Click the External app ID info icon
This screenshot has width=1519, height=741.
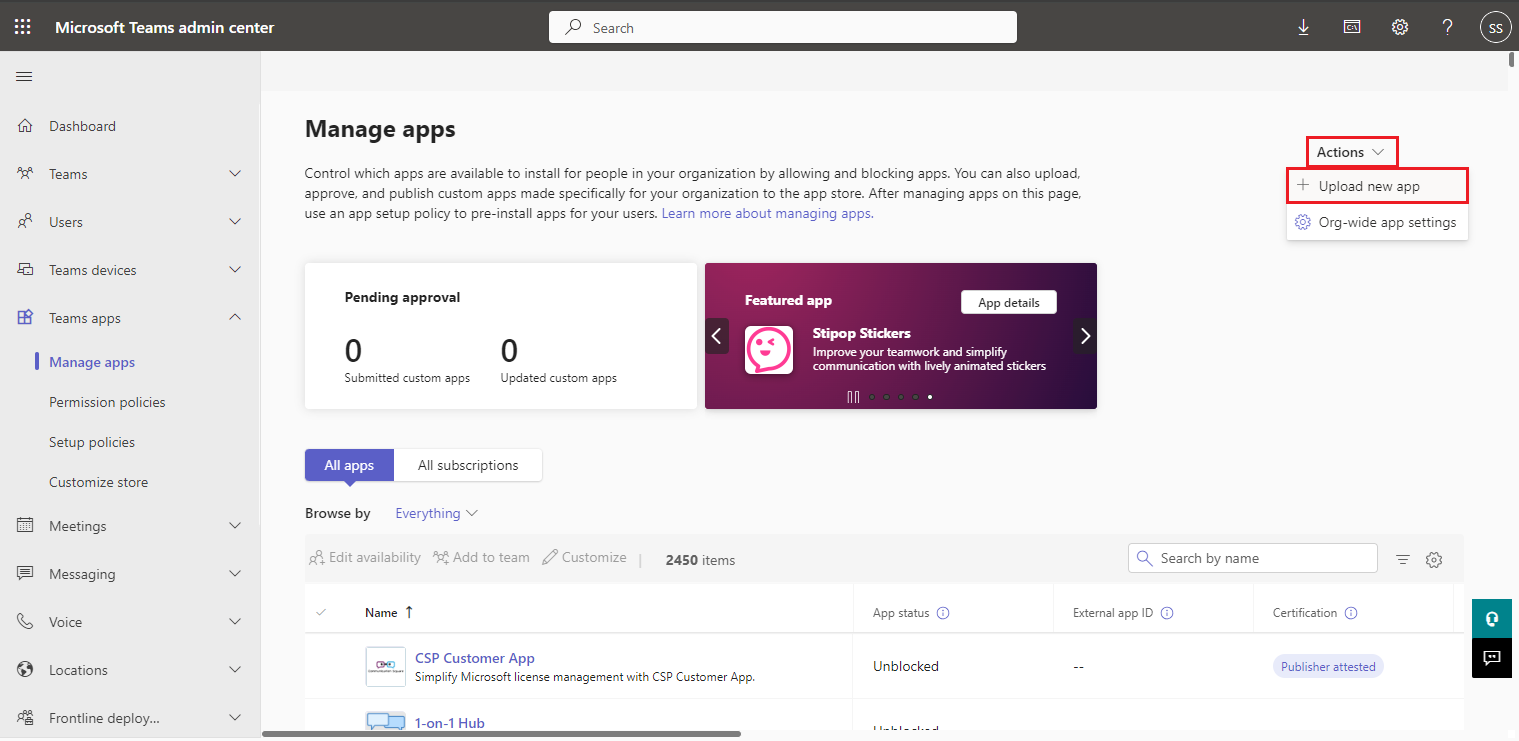pyautogui.click(x=1167, y=613)
